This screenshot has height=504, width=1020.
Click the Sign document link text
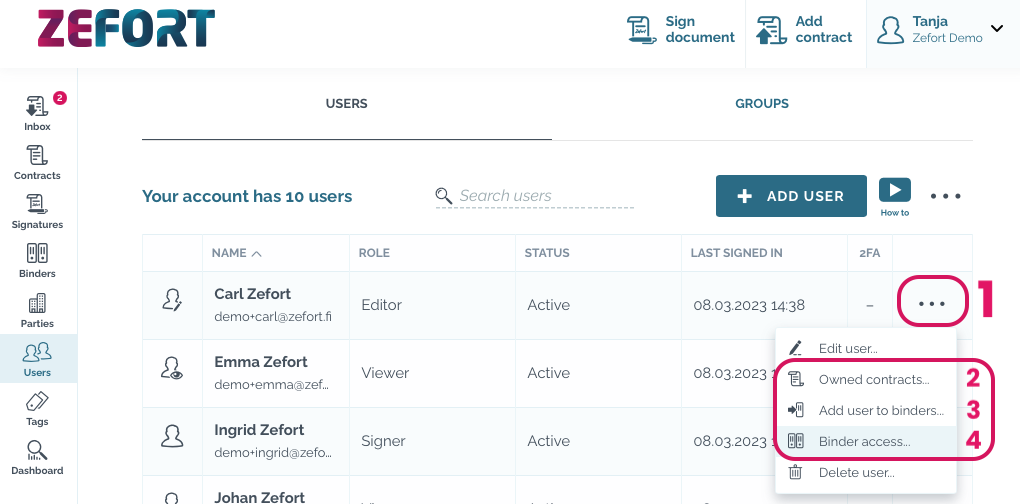tap(700, 29)
